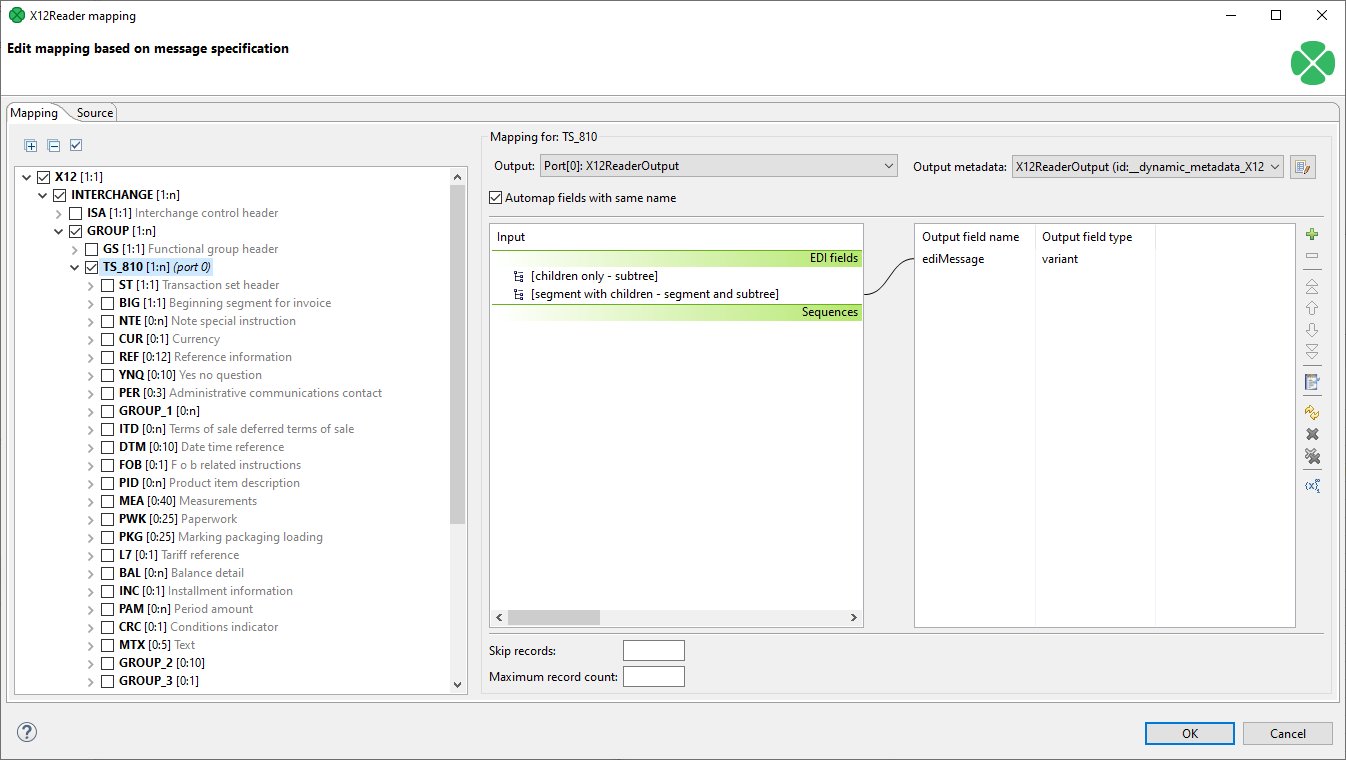Check the ISA Interchange control header checkbox
Image resolution: width=1346 pixels, height=760 pixels.
(x=75, y=212)
